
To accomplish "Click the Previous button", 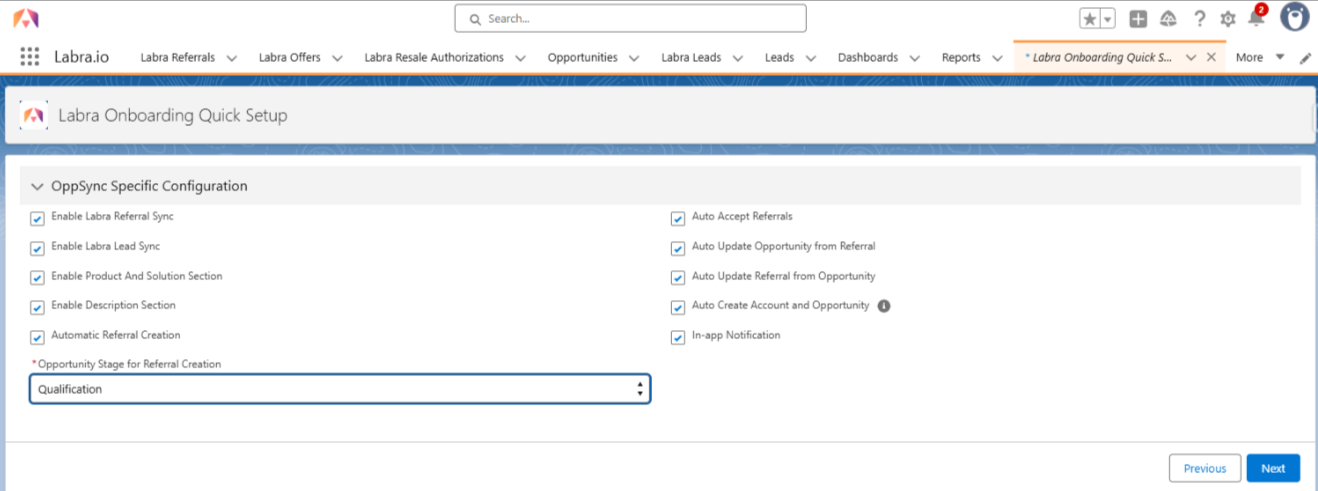I will (x=1205, y=468).
